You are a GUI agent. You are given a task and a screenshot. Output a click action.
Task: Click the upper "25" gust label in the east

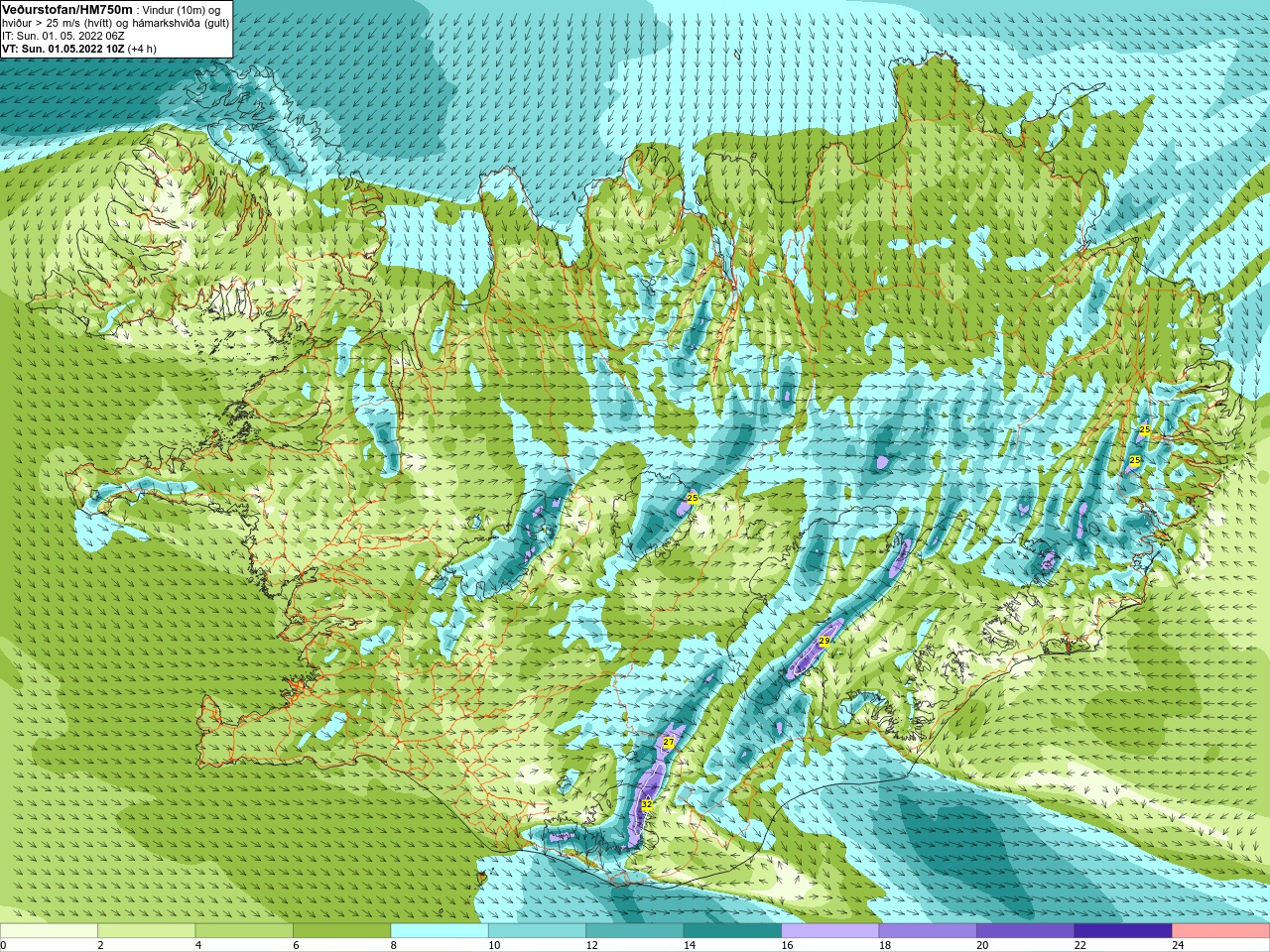pyautogui.click(x=1145, y=429)
